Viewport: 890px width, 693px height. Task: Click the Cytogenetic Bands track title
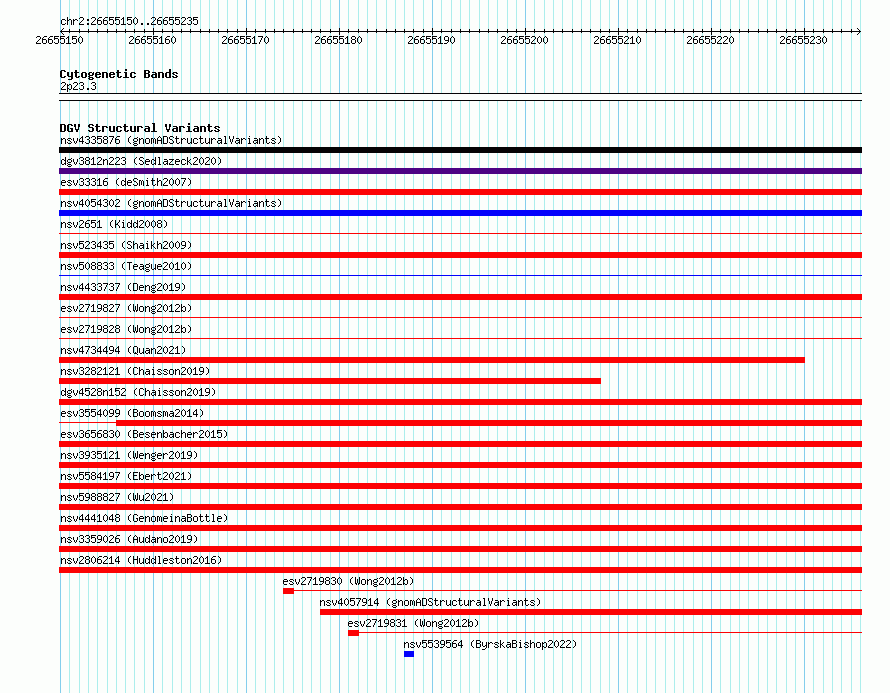pyautogui.click(x=119, y=74)
